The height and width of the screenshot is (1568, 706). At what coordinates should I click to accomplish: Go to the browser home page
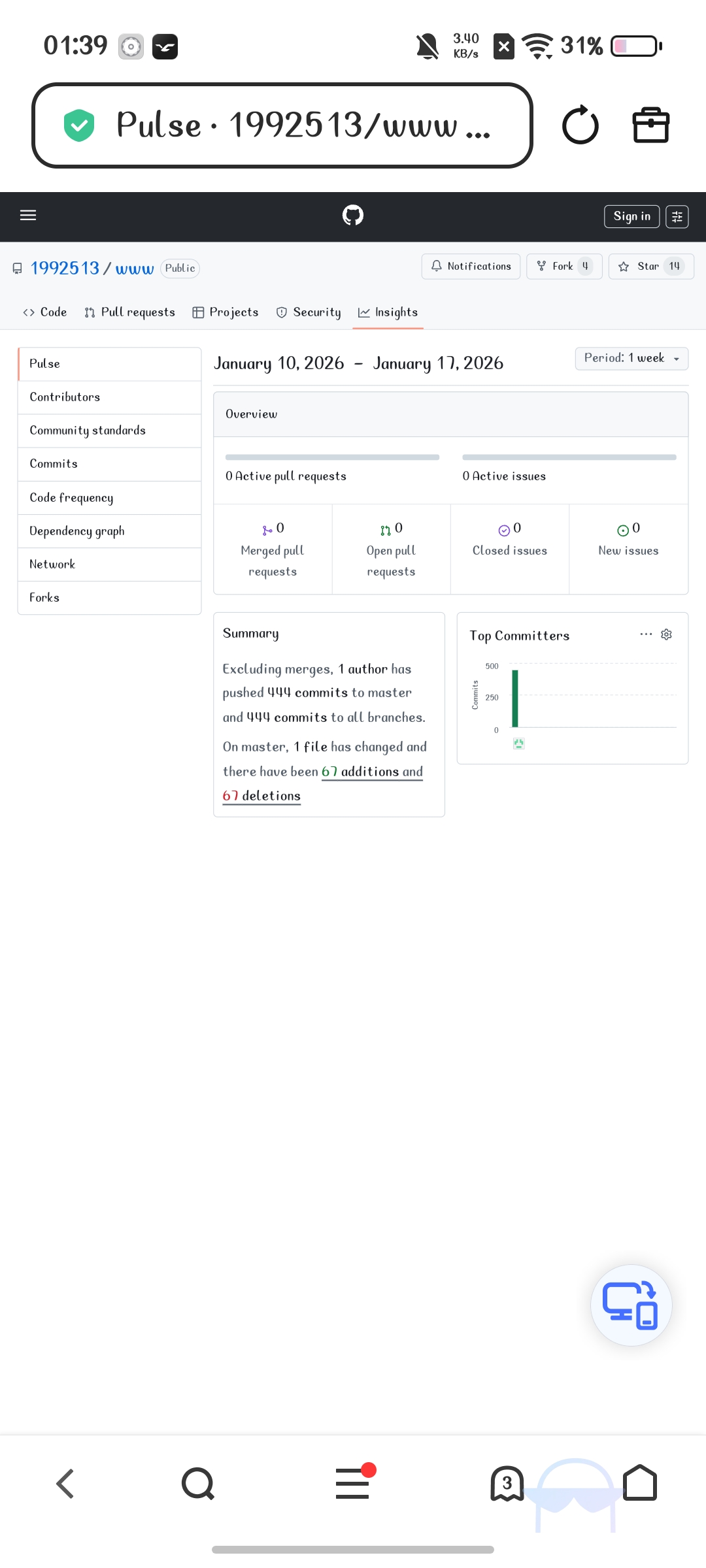(640, 1483)
